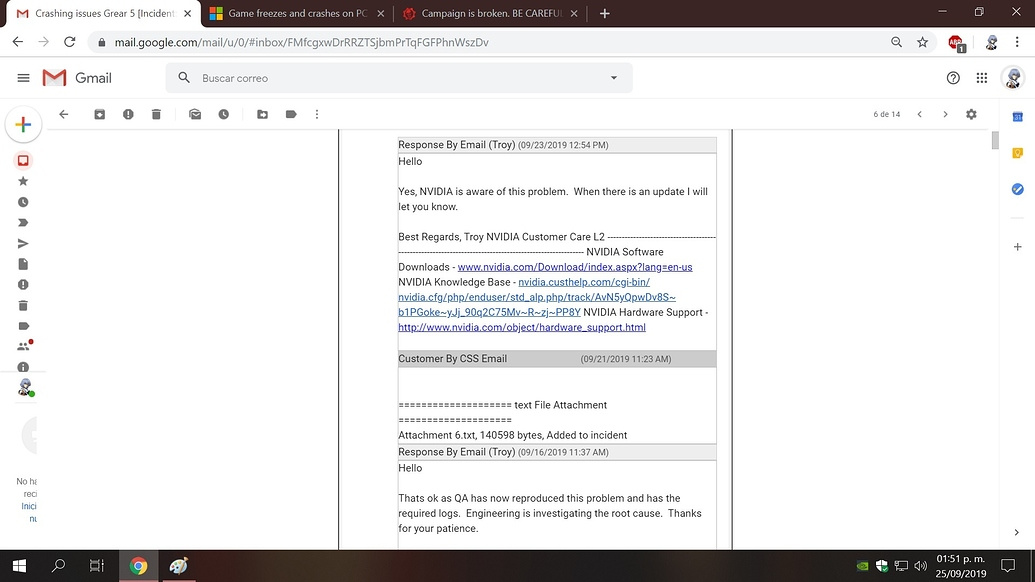Open the NVIDIA Download index link
Screen dimensions: 1035x582
point(575,267)
